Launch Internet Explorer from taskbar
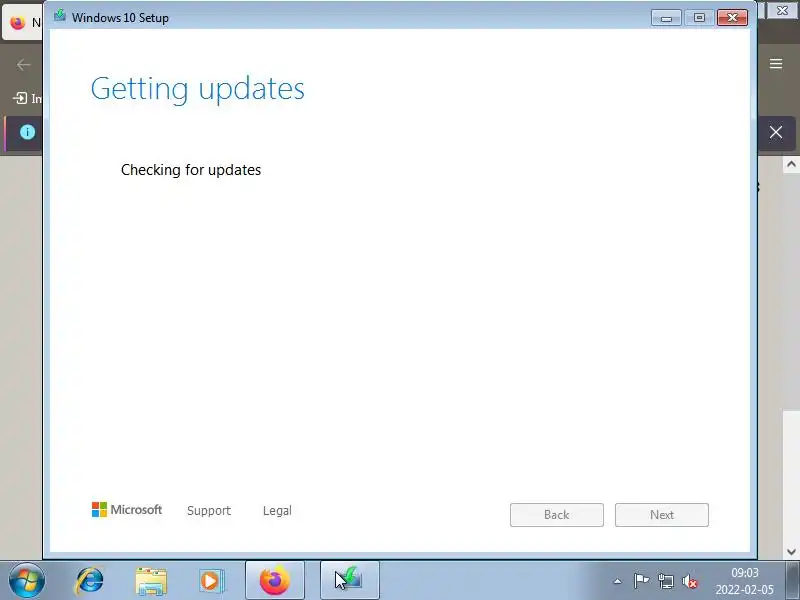 pos(89,581)
